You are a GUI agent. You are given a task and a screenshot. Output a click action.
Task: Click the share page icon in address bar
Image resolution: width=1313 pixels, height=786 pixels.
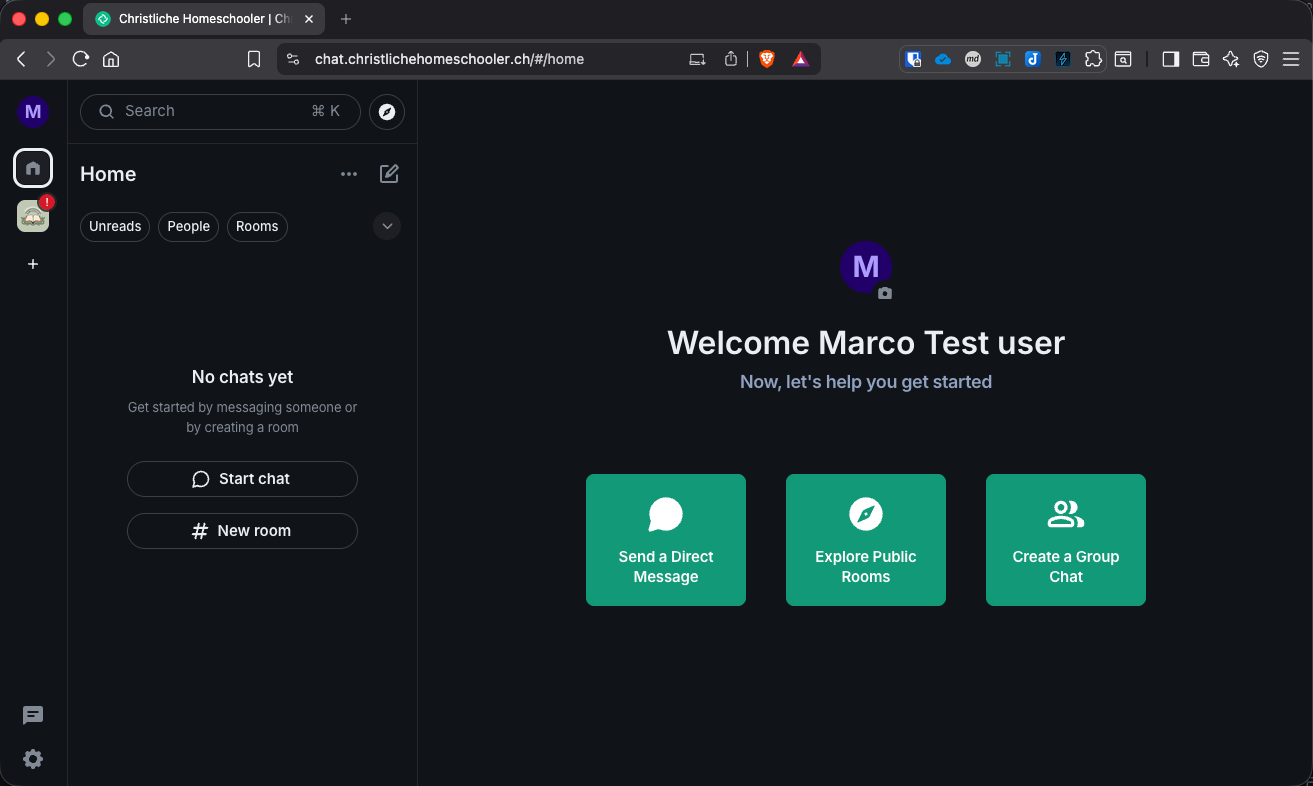731,59
